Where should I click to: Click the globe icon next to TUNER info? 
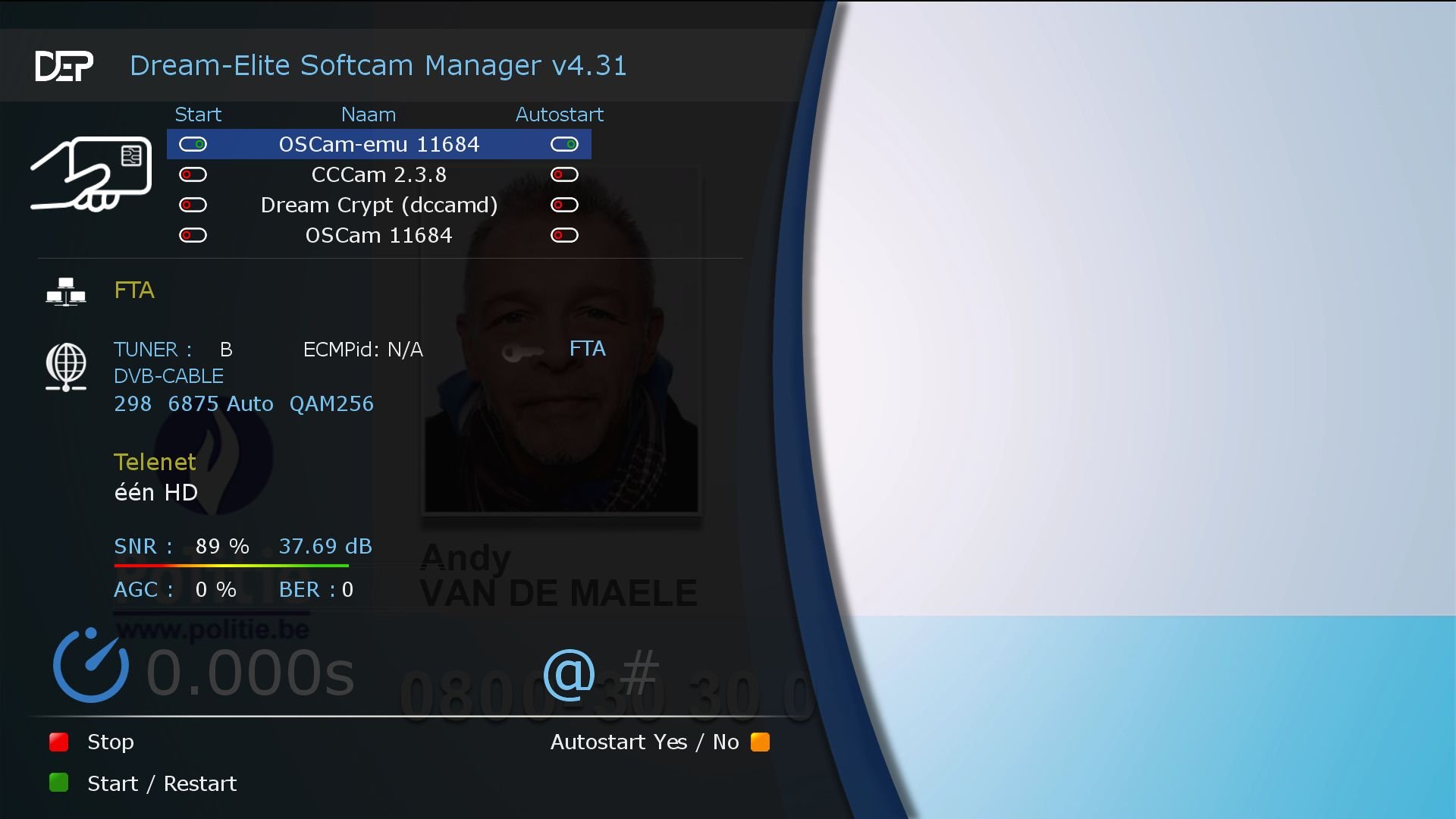67,365
